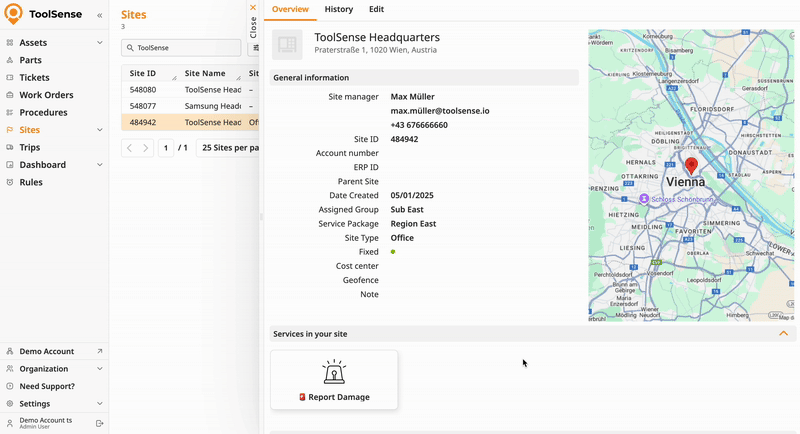Collapse the sidebar with double-chevron icon
800x434 pixels.
(99, 16)
